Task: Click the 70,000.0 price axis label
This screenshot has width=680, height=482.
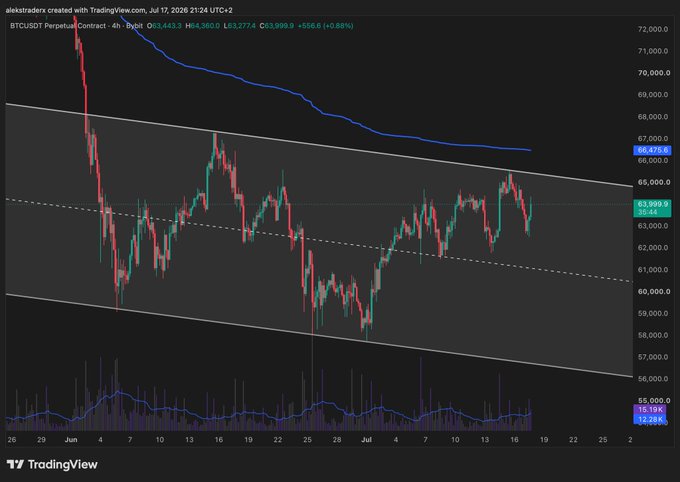Action: [654, 73]
